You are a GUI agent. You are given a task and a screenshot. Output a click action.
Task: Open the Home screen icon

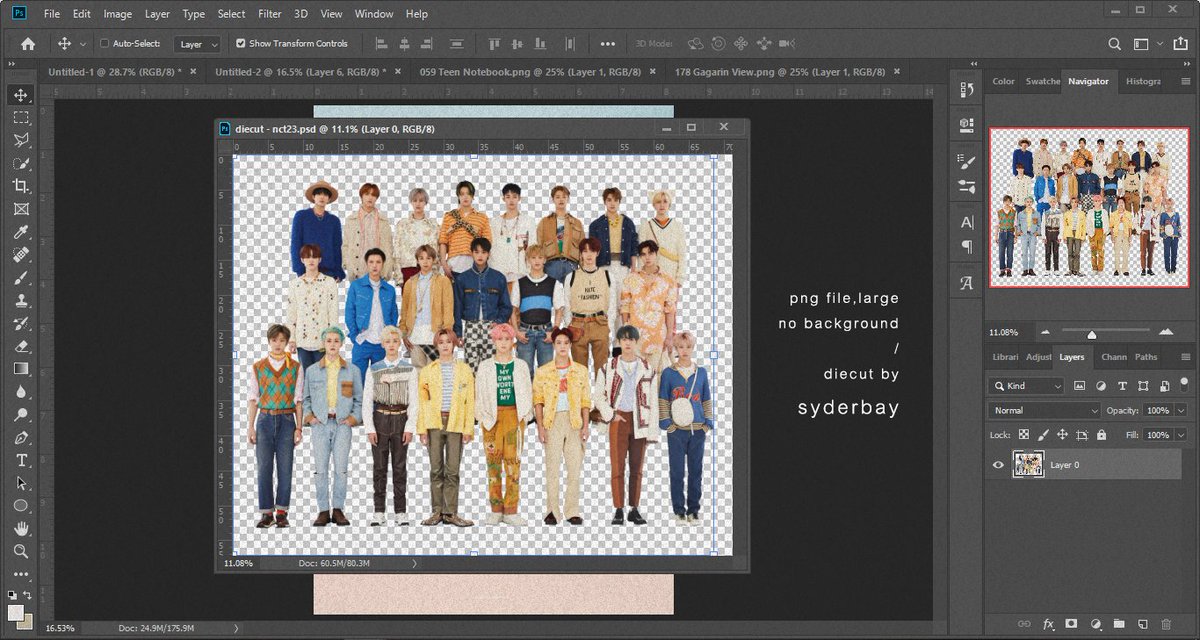tap(28, 44)
